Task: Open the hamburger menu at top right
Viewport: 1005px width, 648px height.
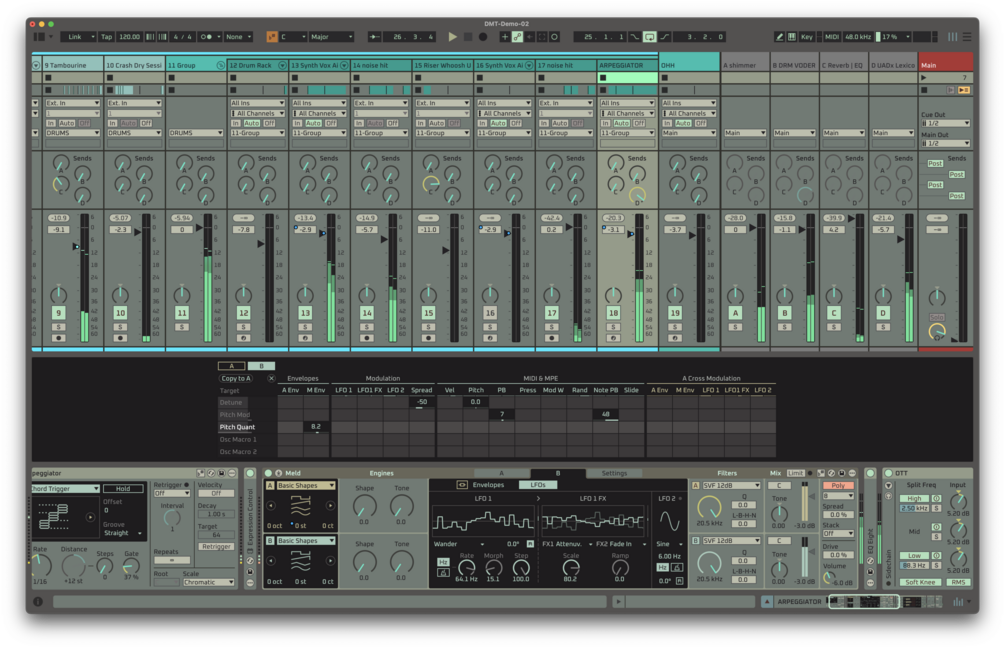Action: click(967, 37)
